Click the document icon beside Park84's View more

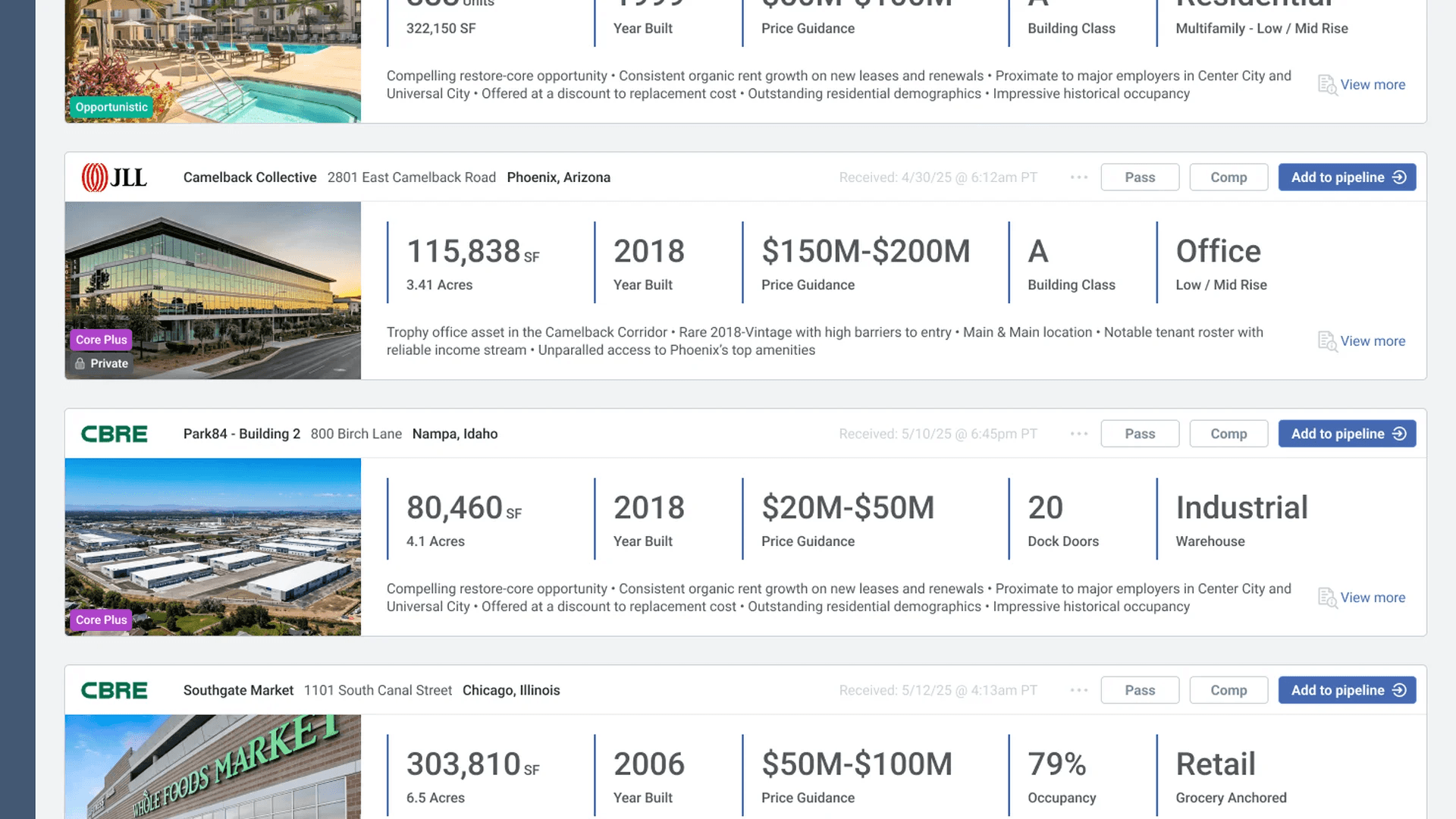pyautogui.click(x=1327, y=598)
